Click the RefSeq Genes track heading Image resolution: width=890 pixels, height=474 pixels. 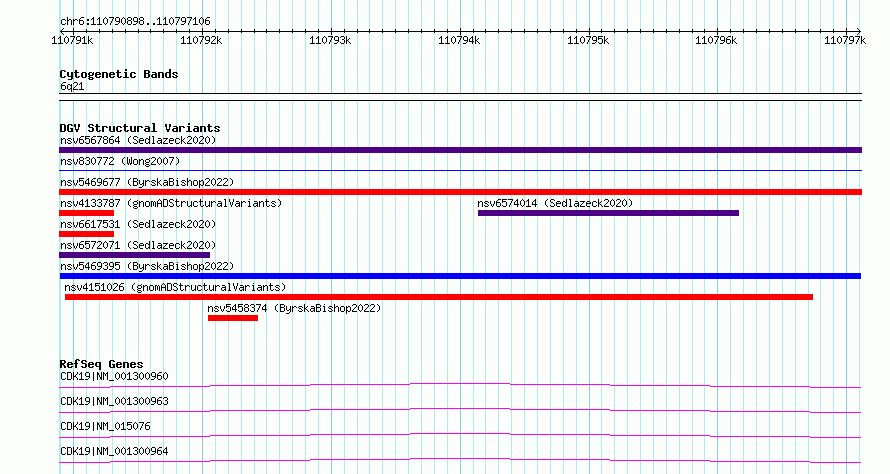point(101,364)
